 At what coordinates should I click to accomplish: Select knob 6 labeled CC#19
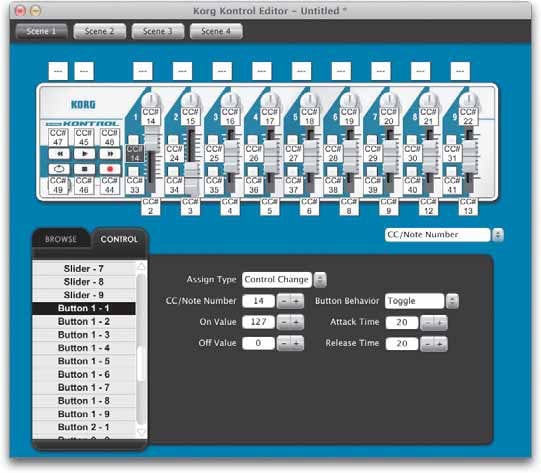349,117
